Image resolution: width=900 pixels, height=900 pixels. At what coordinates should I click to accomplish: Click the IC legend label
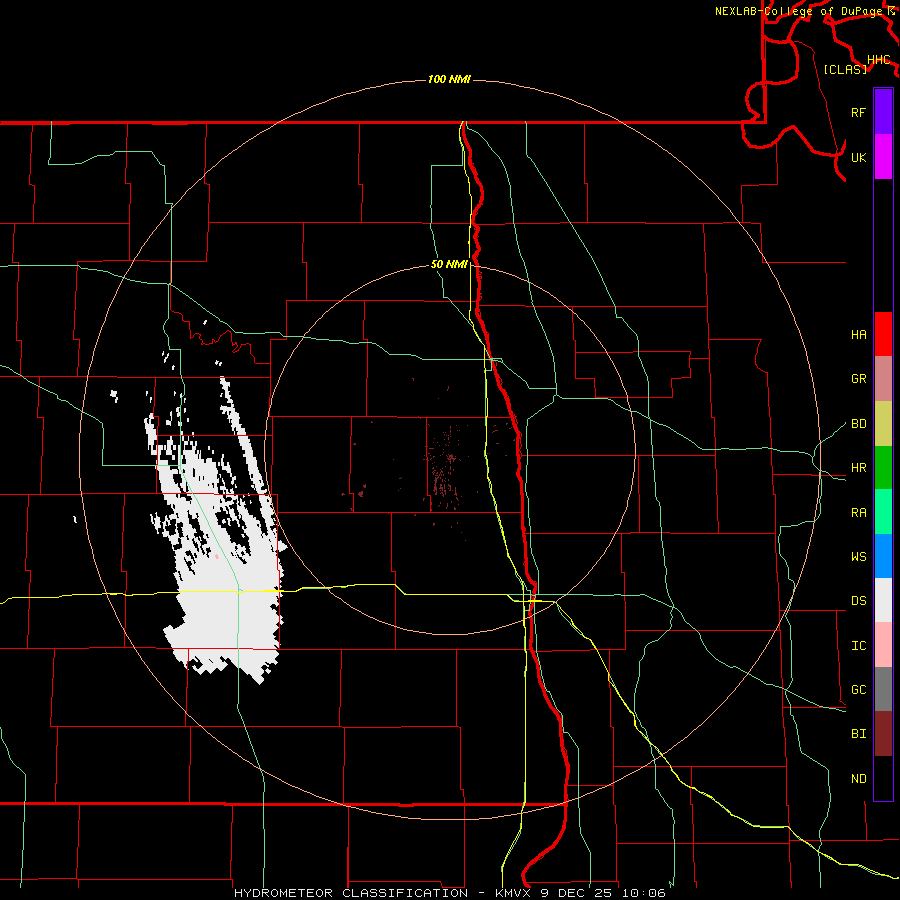(x=859, y=646)
